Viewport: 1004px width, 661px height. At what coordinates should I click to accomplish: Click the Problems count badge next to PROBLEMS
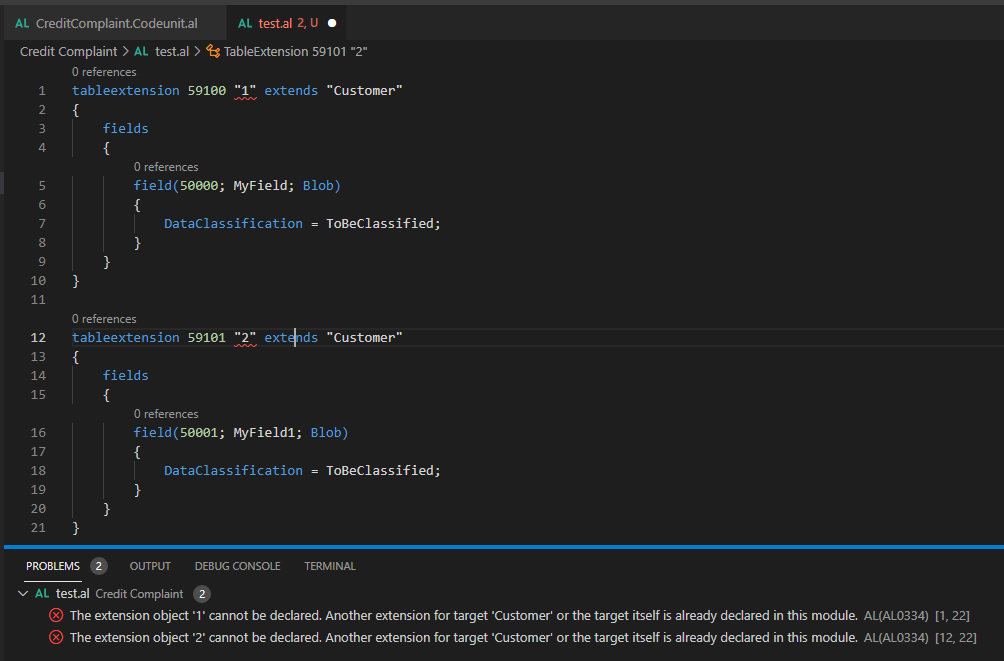click(98, 566)
